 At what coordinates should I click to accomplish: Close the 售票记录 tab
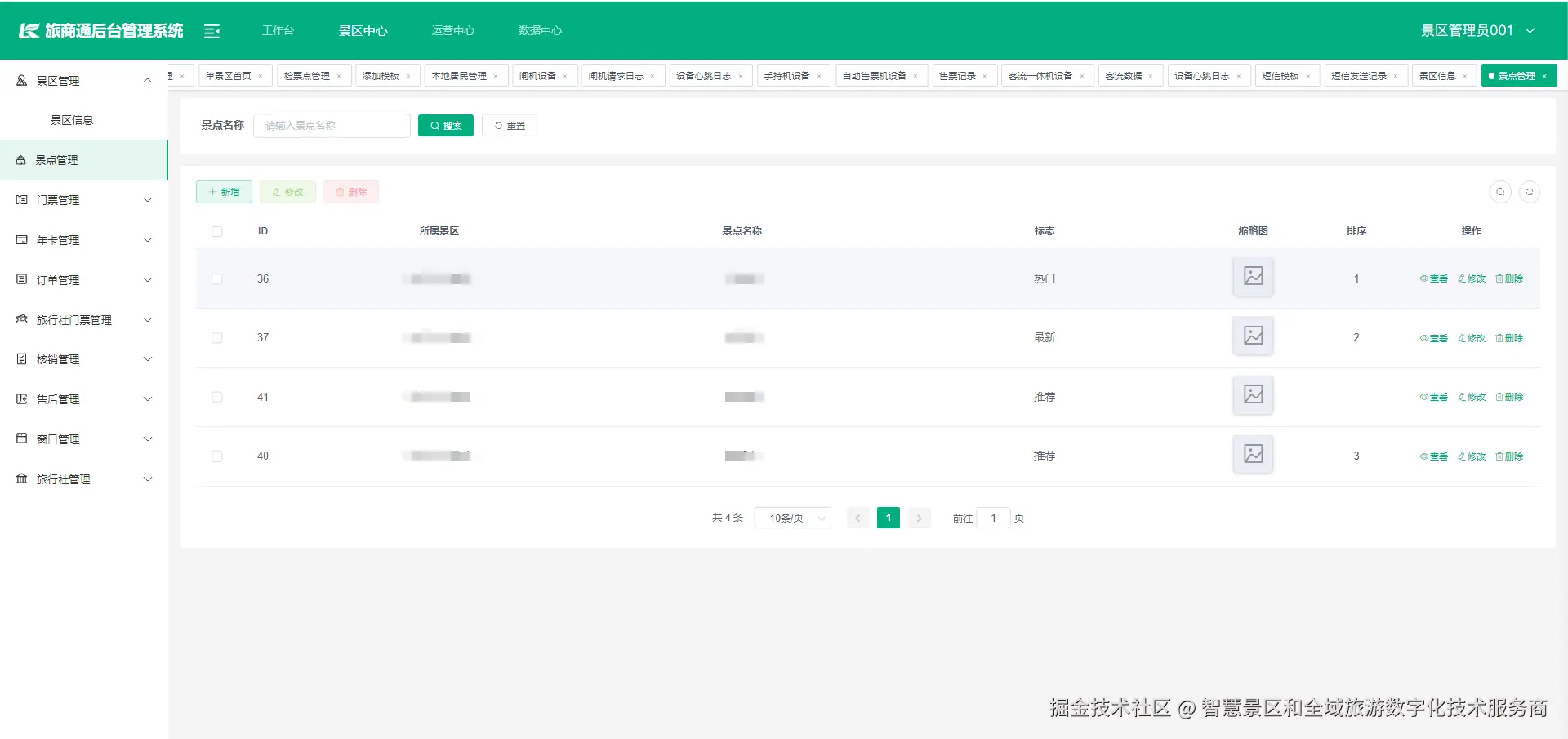[985, 76]
